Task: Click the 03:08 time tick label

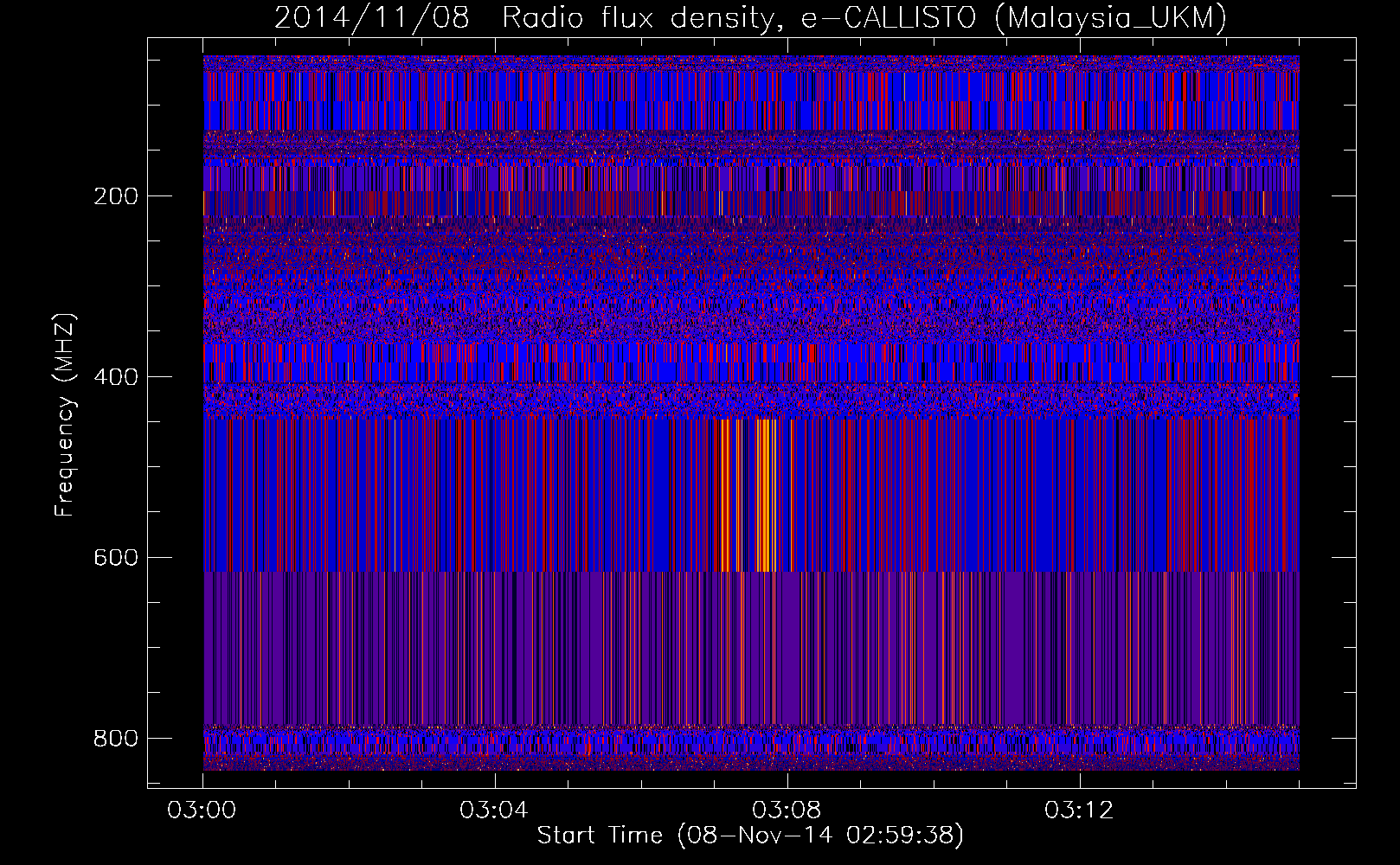Action: click(787, 811)
